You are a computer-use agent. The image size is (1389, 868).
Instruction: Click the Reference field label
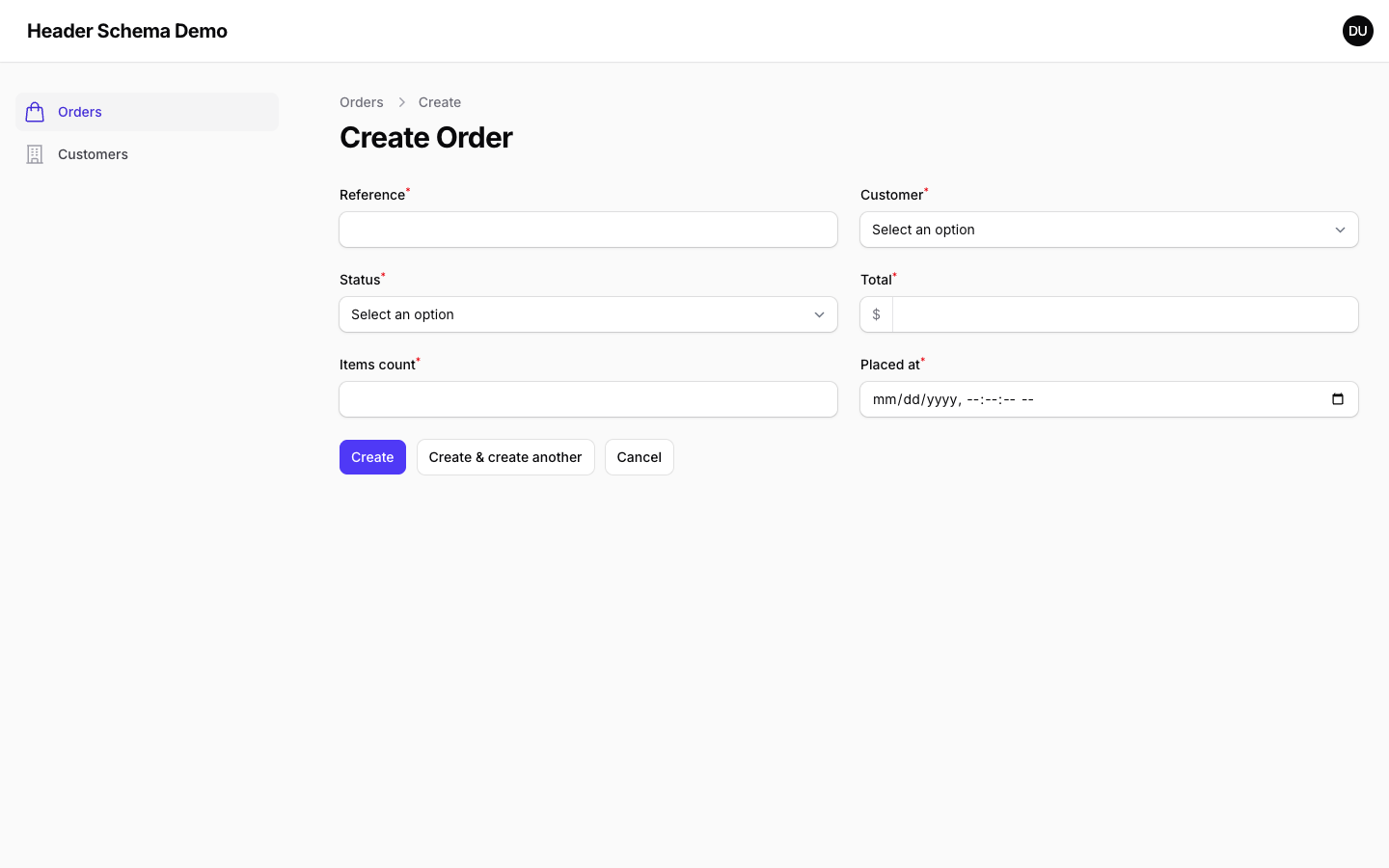[x=372, y=195]
